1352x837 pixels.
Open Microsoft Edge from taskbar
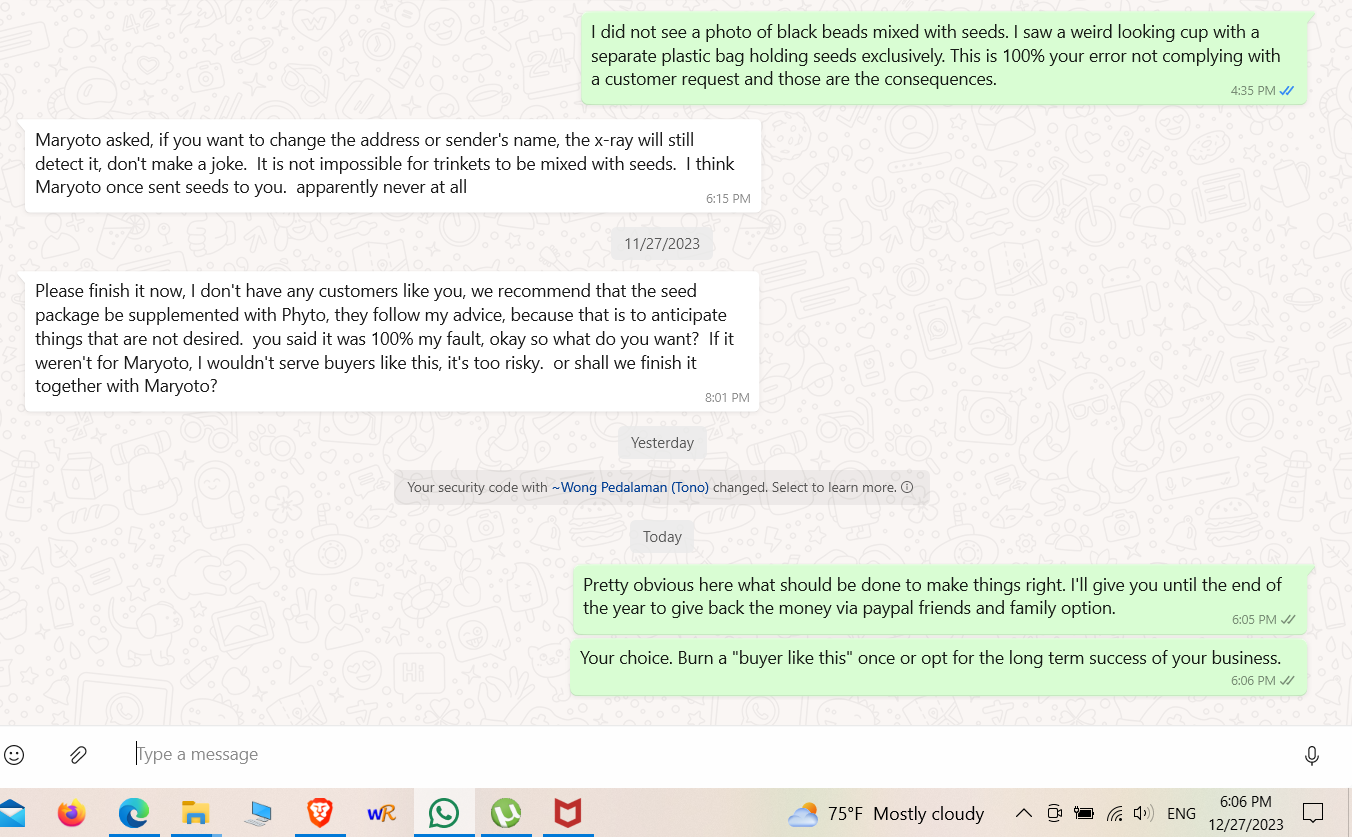point(133,813)
